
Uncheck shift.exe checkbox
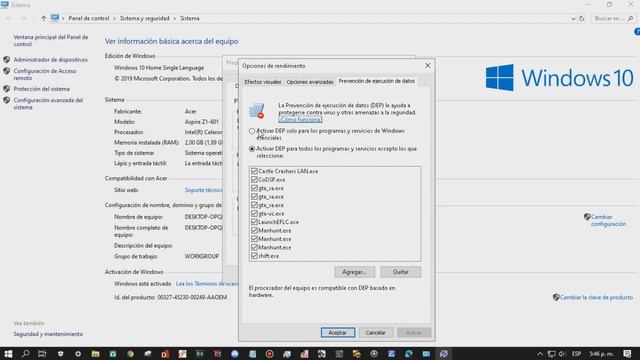coord(254,256)
